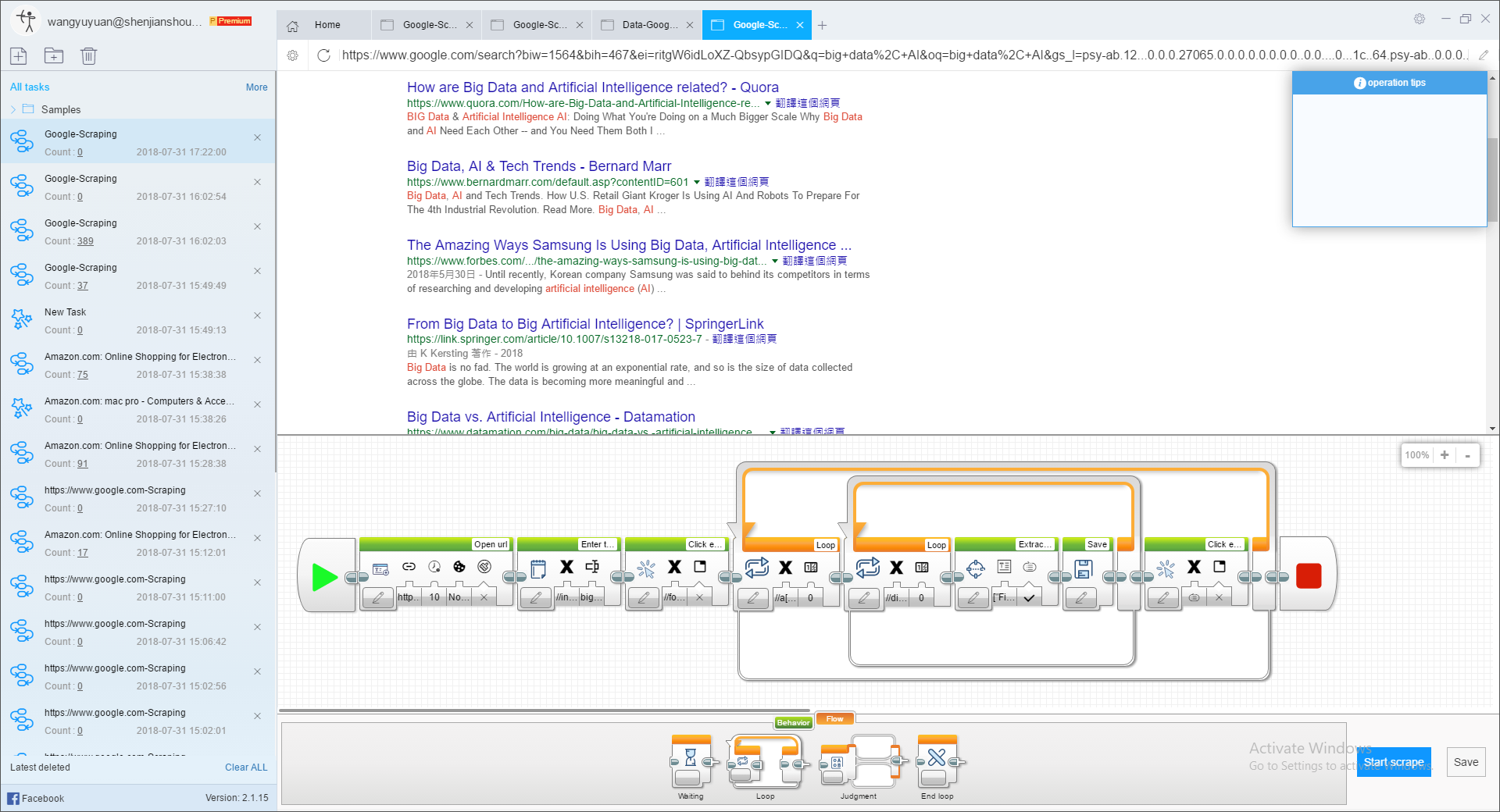
Task: Click the More link in All tasks
Action: 256,87
